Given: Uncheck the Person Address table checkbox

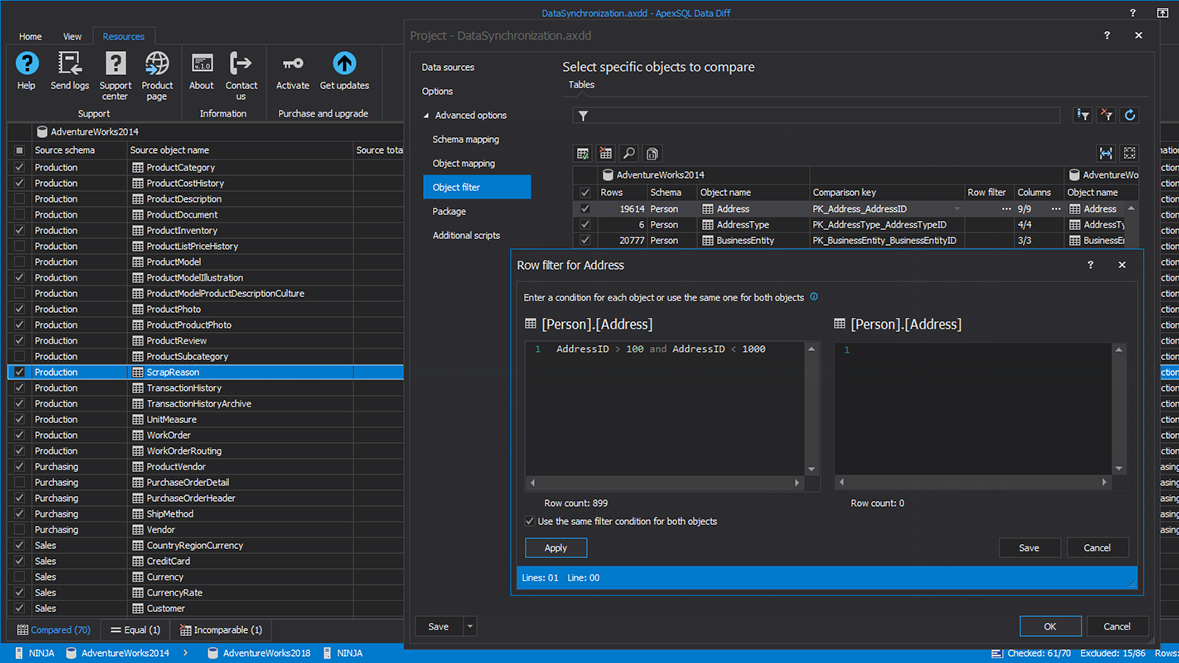Looking at the screenshot, I should (x=585, y=209).
